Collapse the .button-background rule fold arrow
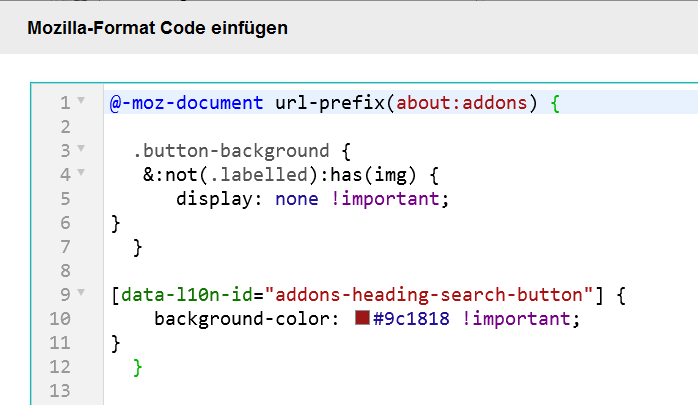698x405 pixels. 81,149
